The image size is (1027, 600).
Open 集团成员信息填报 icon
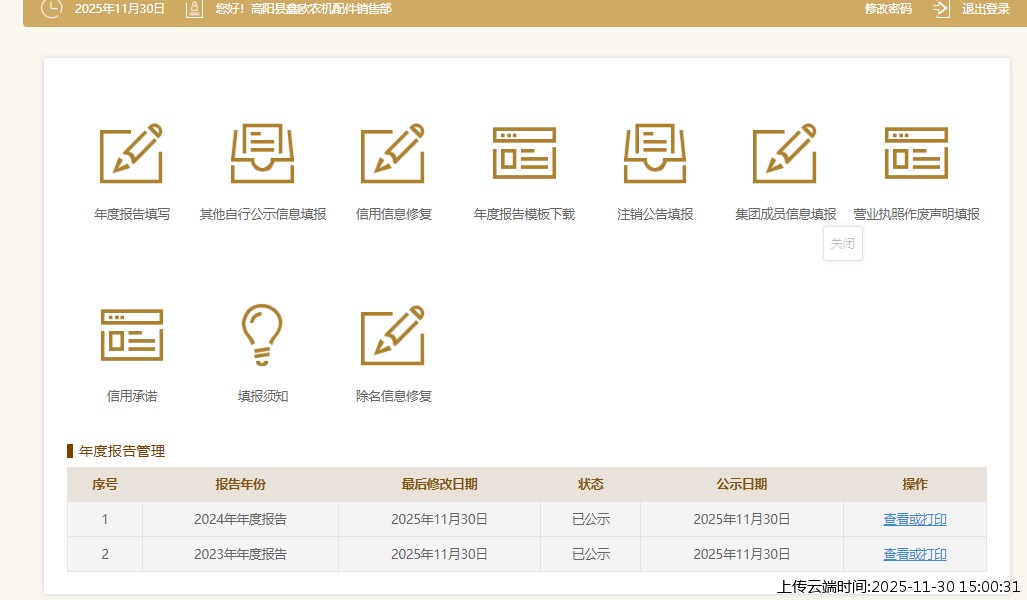pos(785,154)
